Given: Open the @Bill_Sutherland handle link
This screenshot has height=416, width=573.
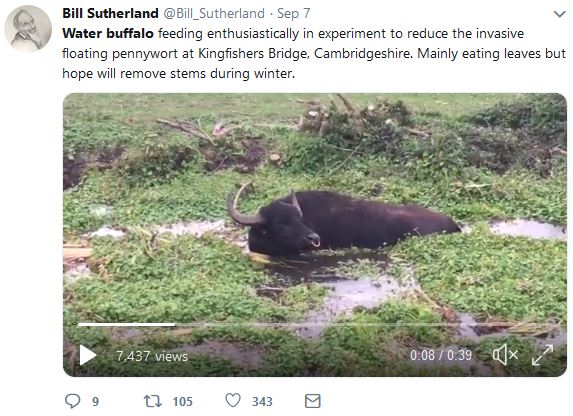Looking at the screenshot, I should pos(214,14).
